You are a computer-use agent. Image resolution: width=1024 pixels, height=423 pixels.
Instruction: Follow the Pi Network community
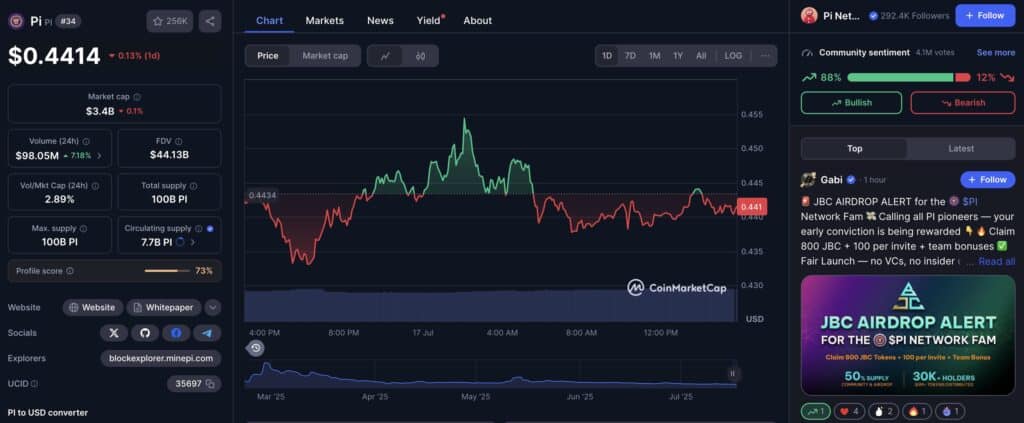pyautogui.click(x=985, y=16)
